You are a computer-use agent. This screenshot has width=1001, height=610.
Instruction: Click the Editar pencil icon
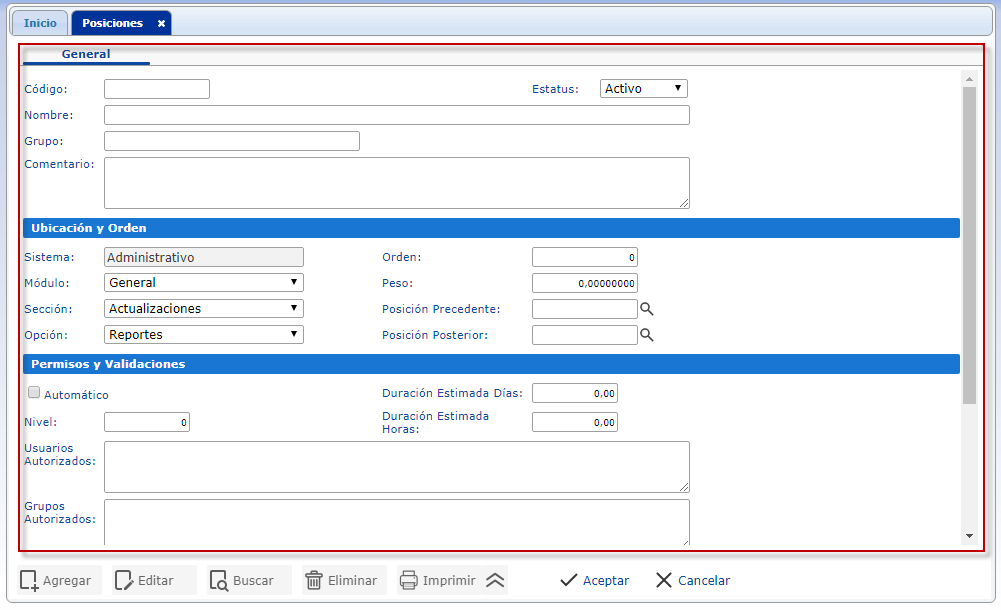coord(124,581)
